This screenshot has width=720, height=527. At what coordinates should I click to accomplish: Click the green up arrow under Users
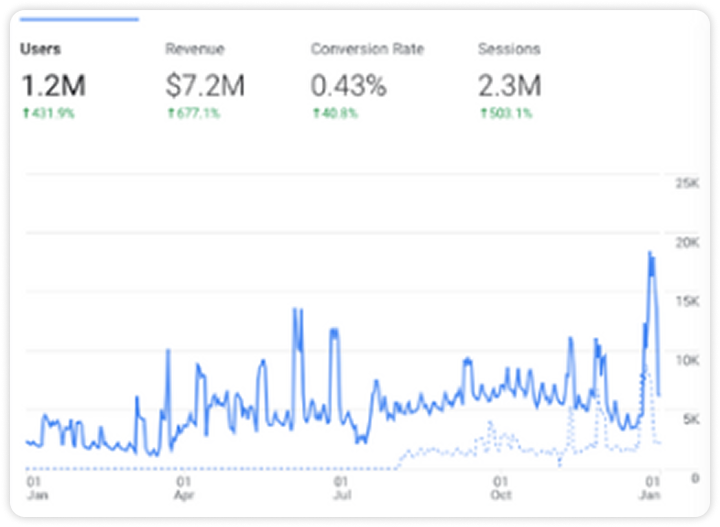tap(24, 113)
